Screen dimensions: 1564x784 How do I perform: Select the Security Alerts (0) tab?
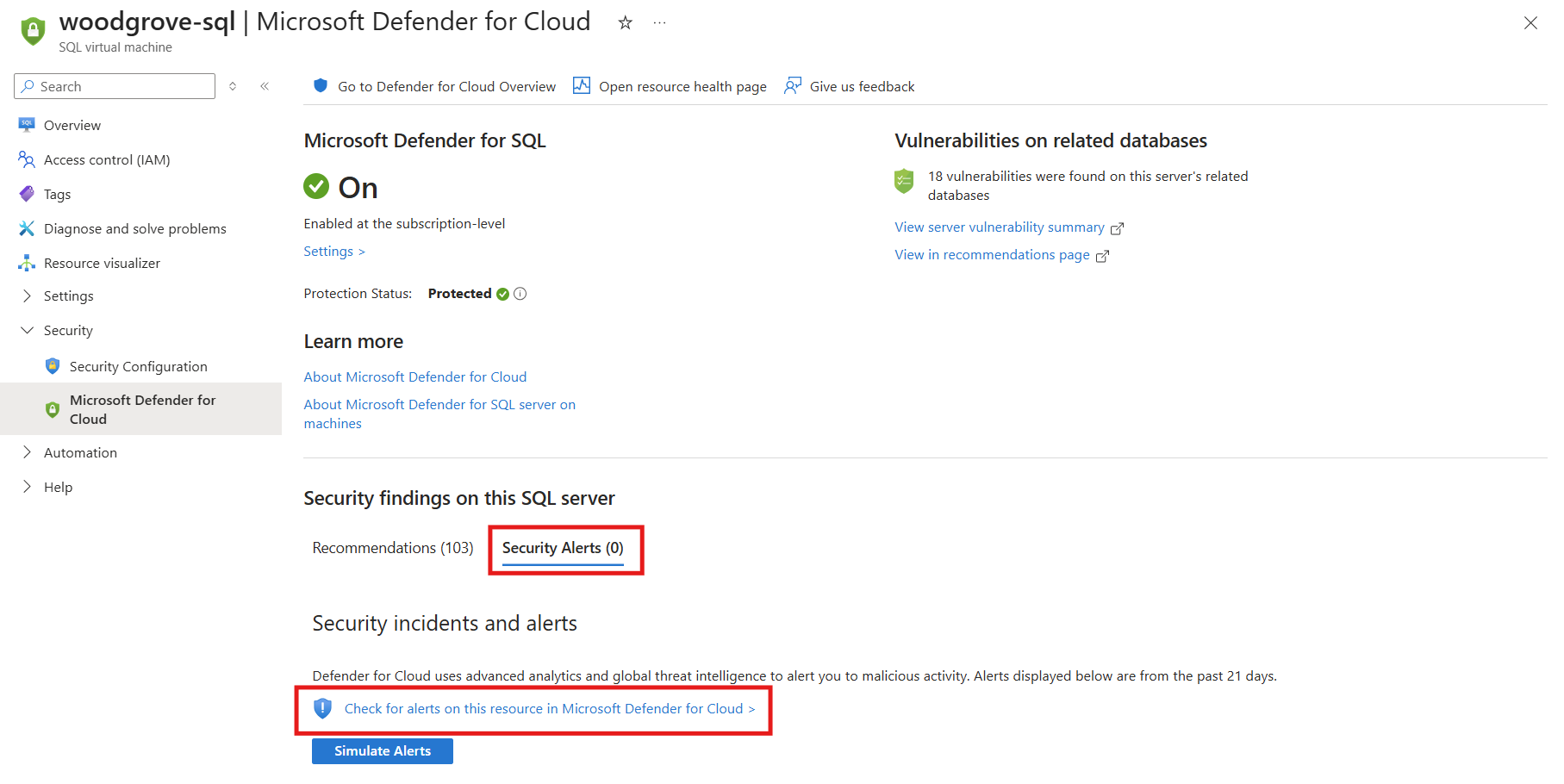pos(563,548)
